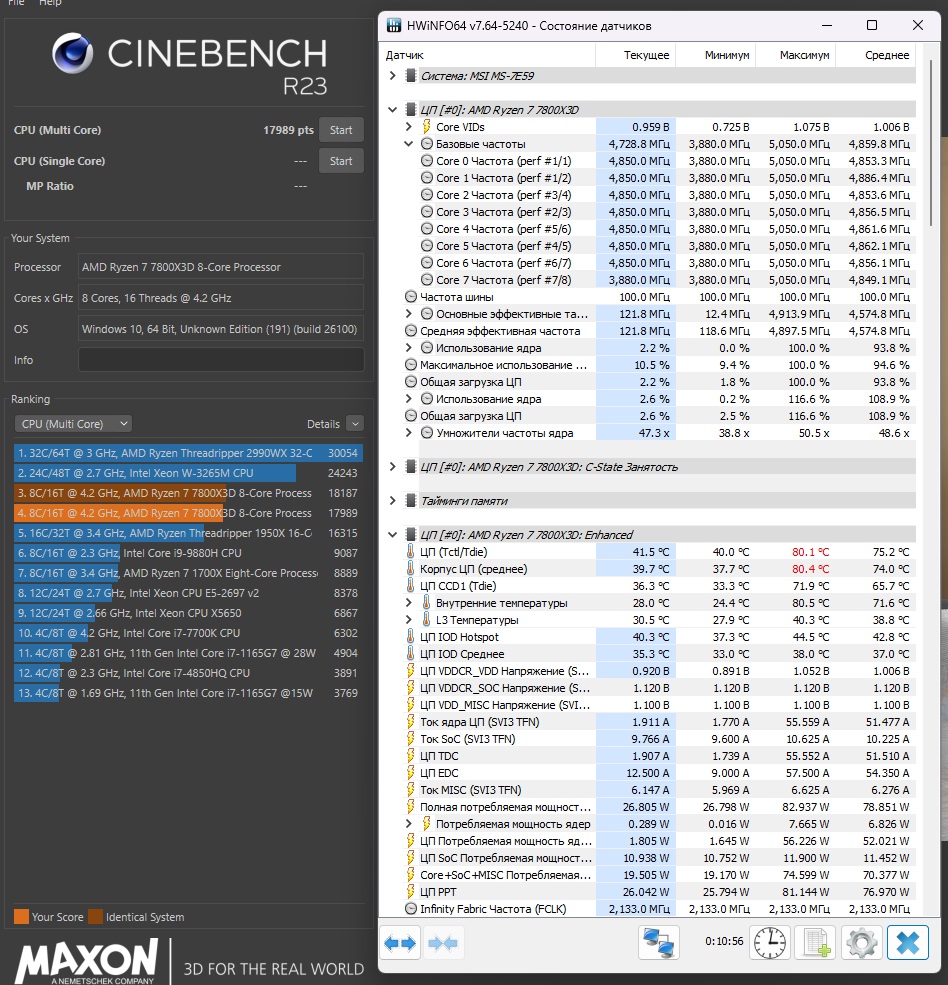Image resolution: width=948 pixels, height=985 pixels.
Task: Toggle the ranking Details dropdown arrow
Action: (355, 424)
